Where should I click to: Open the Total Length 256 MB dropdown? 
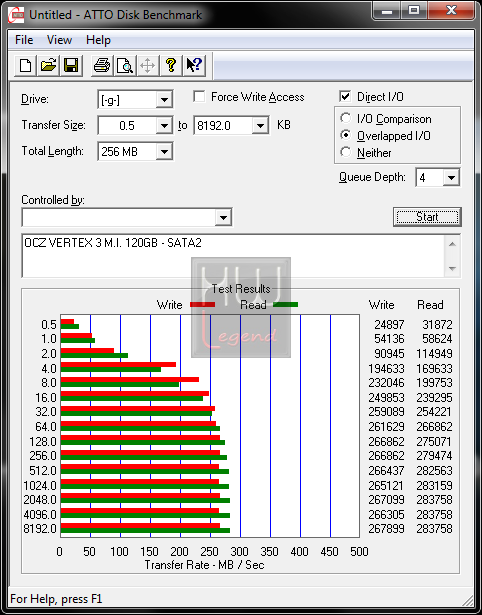[164, 151]
